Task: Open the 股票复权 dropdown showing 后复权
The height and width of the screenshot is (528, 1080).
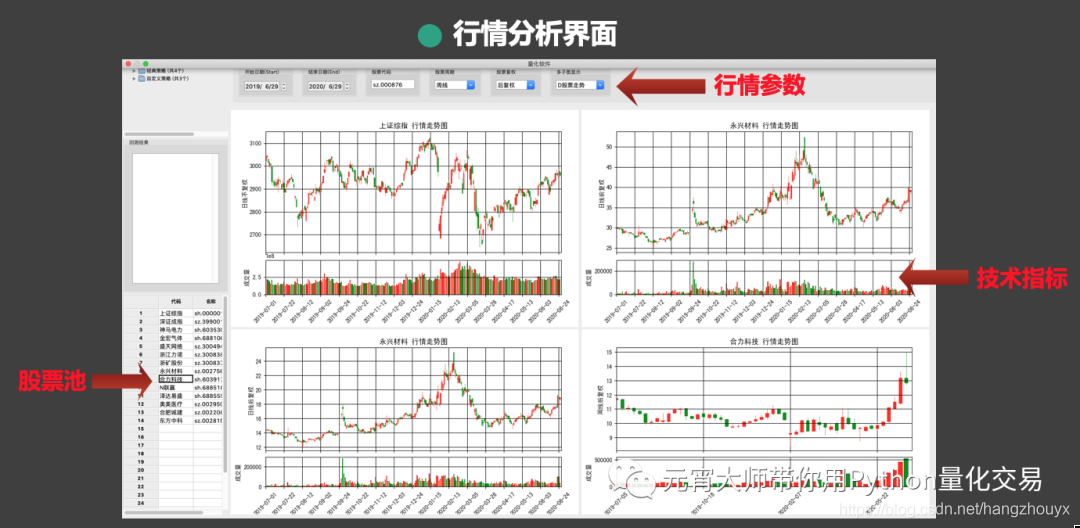Action: point(516,85)
